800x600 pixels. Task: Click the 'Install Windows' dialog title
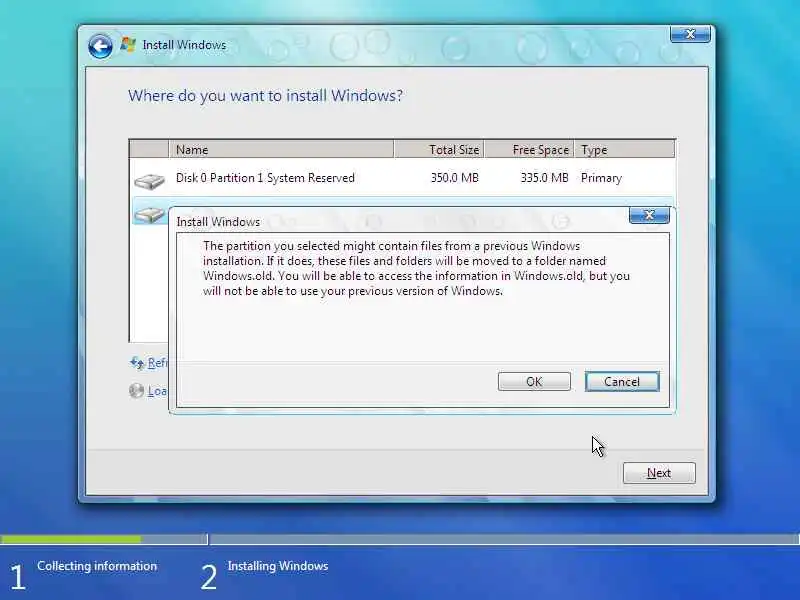[x=218, y=222]
